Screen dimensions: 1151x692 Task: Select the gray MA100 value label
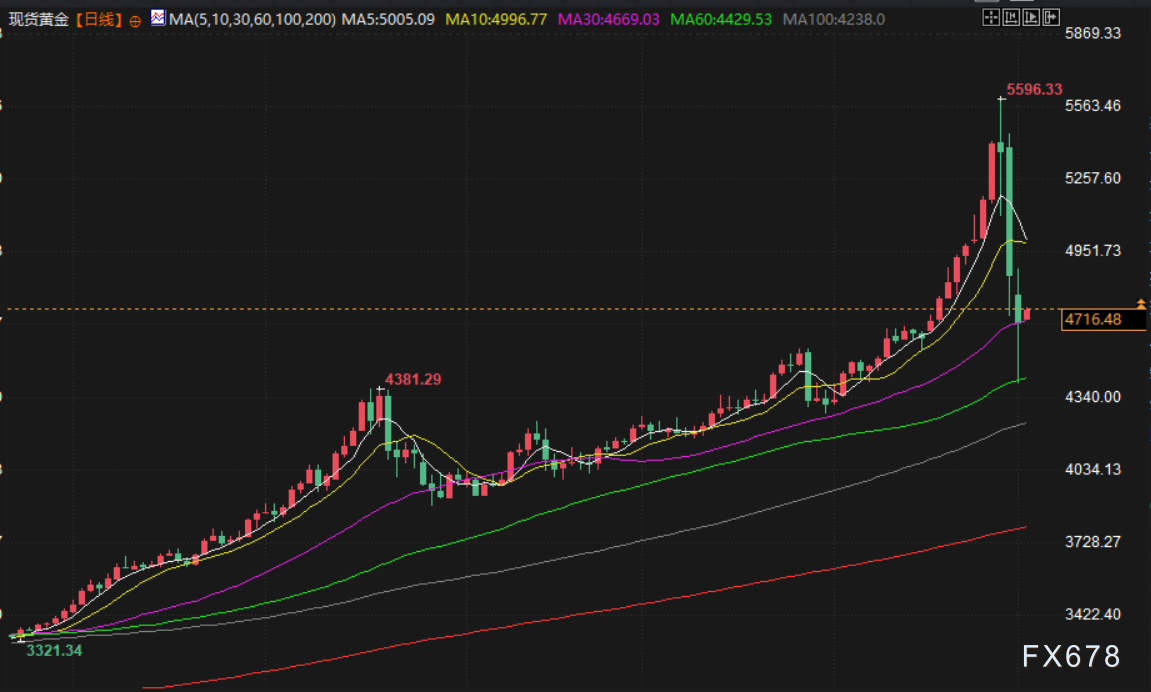833,18
